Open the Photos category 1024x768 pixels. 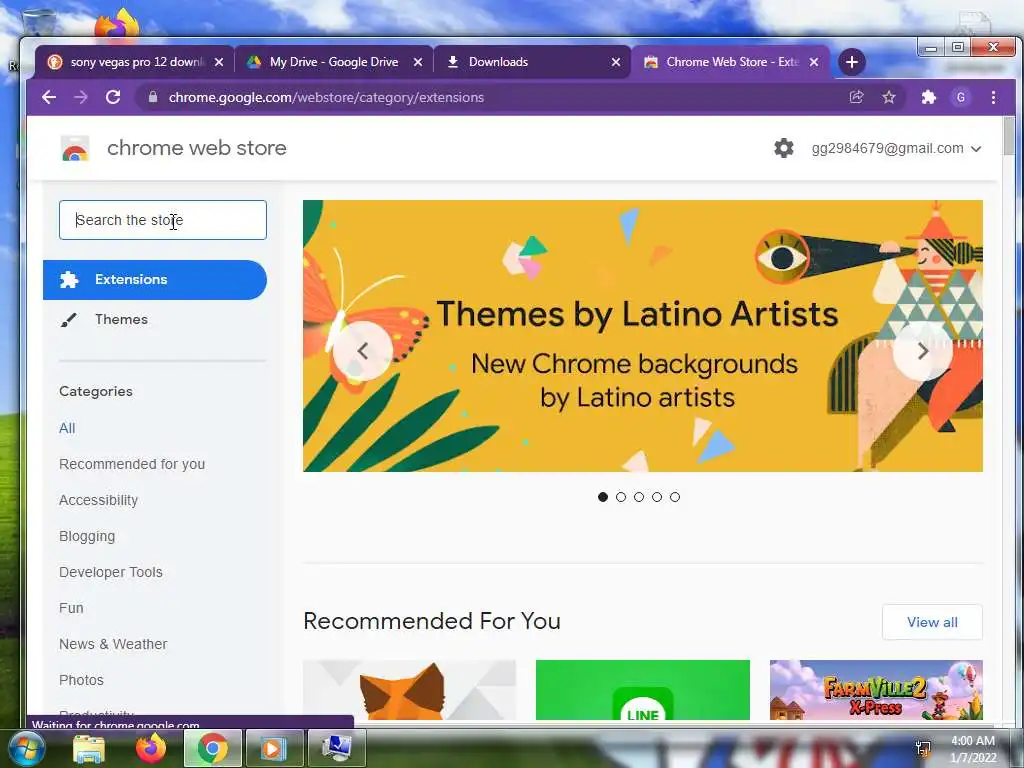81,680
